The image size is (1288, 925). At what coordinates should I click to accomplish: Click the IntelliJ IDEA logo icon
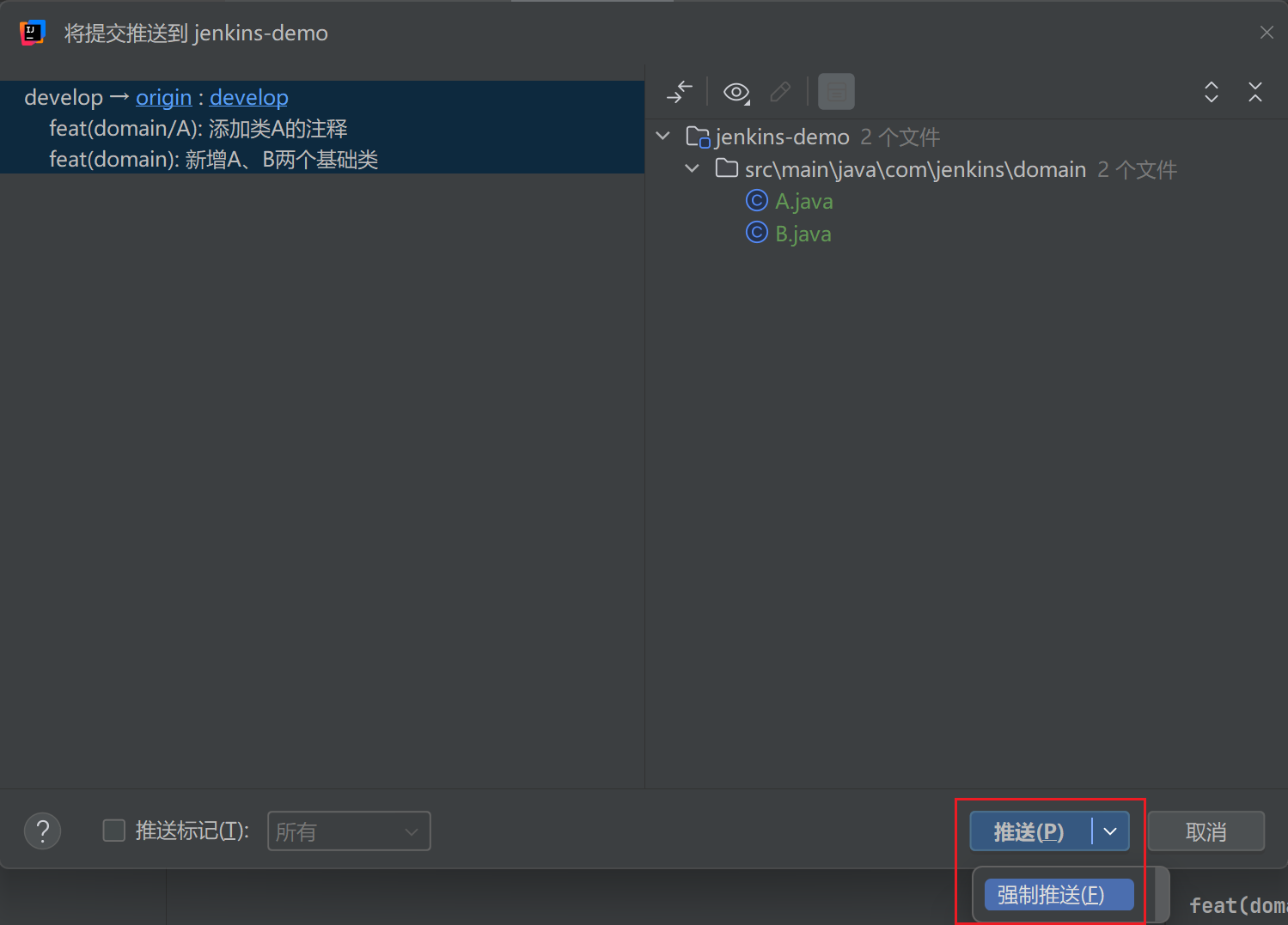[x=32, y=33]
